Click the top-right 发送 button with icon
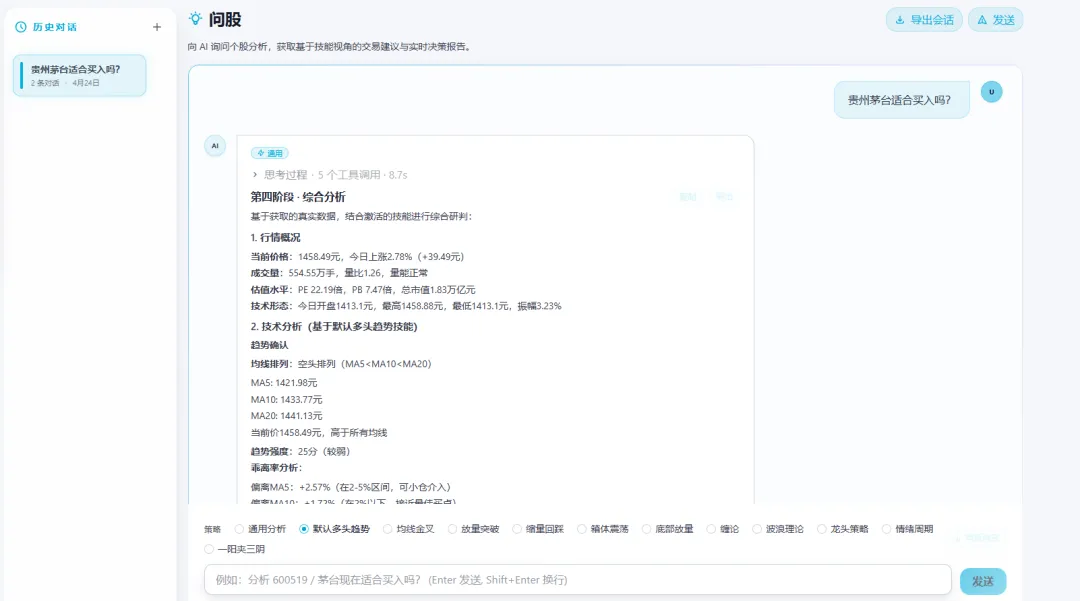The image size is (1080, 601). [x=995, y=20]
